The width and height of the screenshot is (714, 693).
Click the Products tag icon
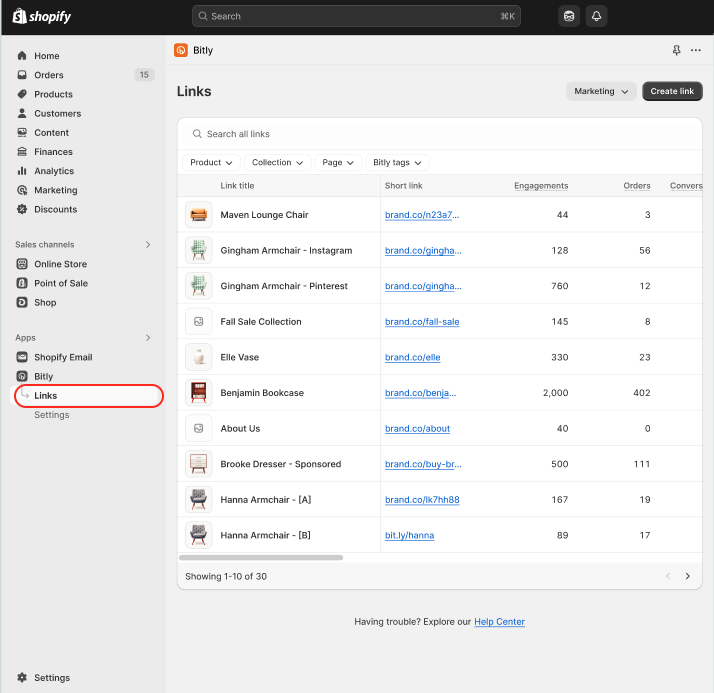[22, 94]
